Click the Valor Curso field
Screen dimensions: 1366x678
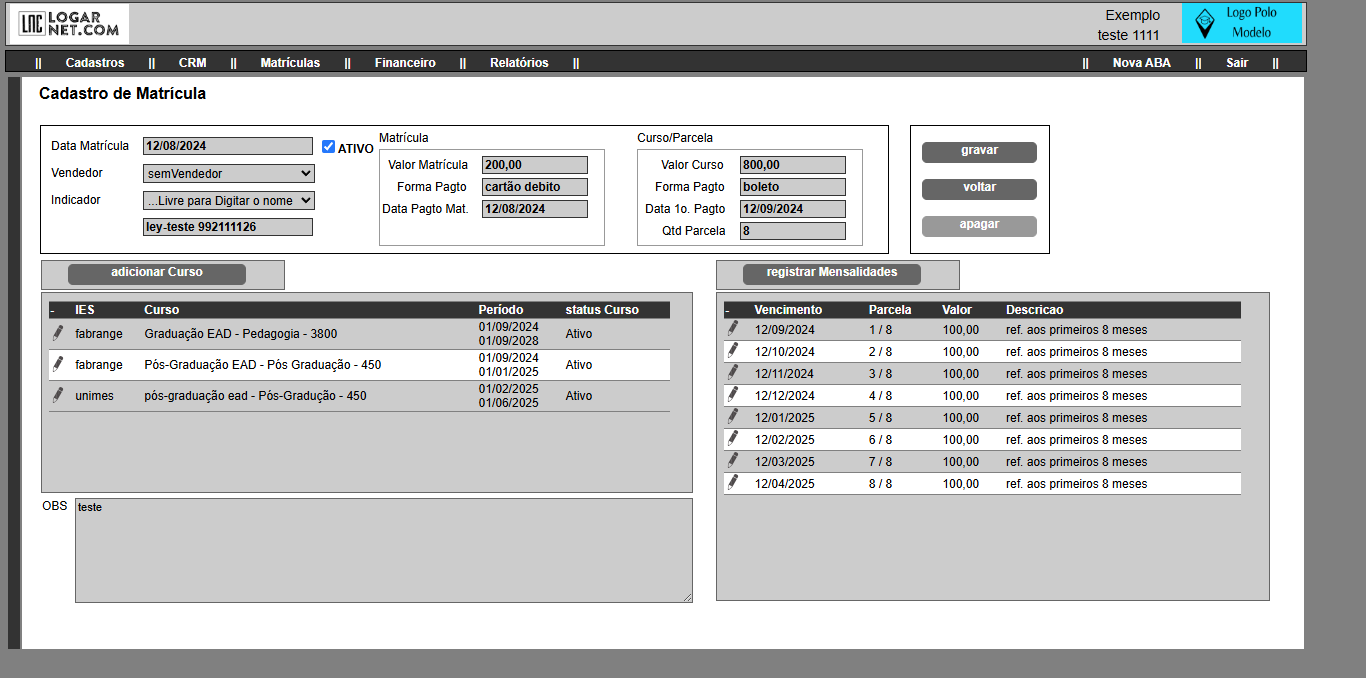[793, 165]
